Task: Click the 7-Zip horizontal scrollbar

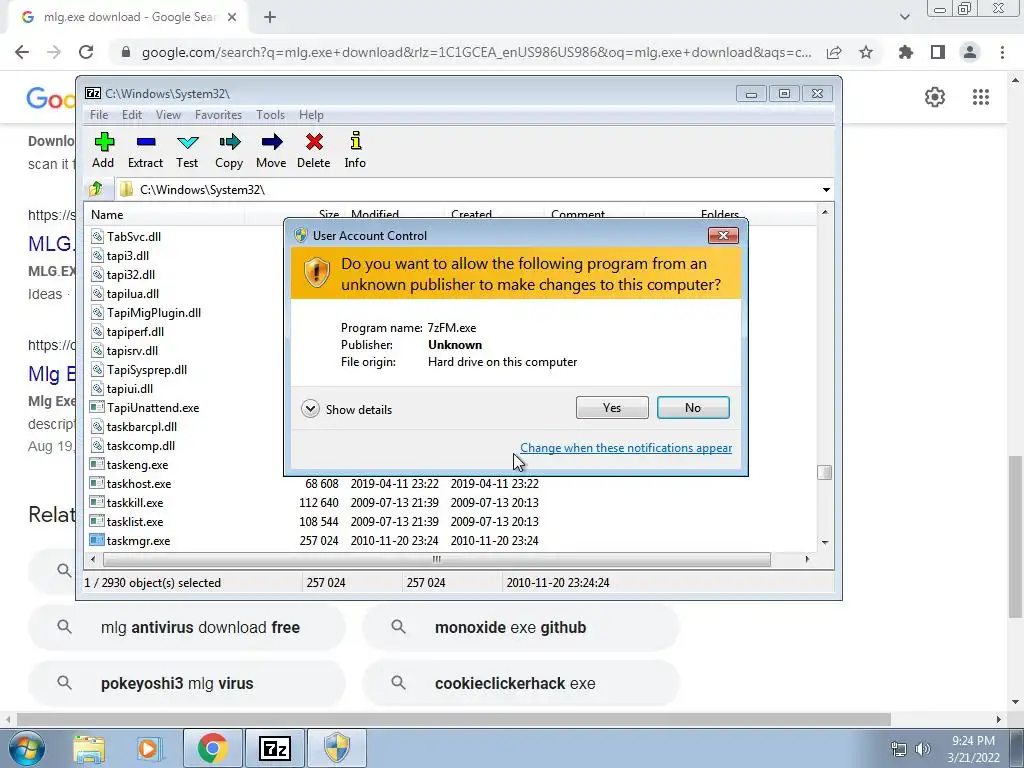Action: pos(436,559)
